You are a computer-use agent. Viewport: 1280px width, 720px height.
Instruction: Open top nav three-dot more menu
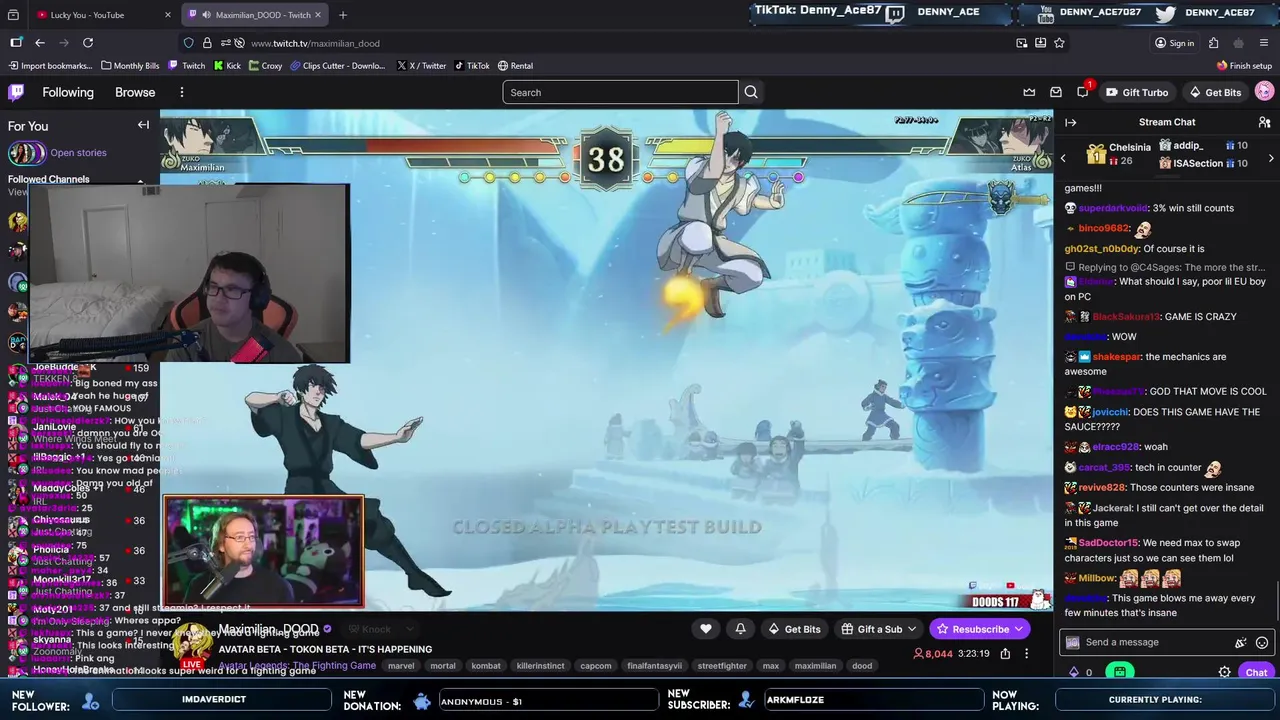pyautogui.click(x=181, y=92)
